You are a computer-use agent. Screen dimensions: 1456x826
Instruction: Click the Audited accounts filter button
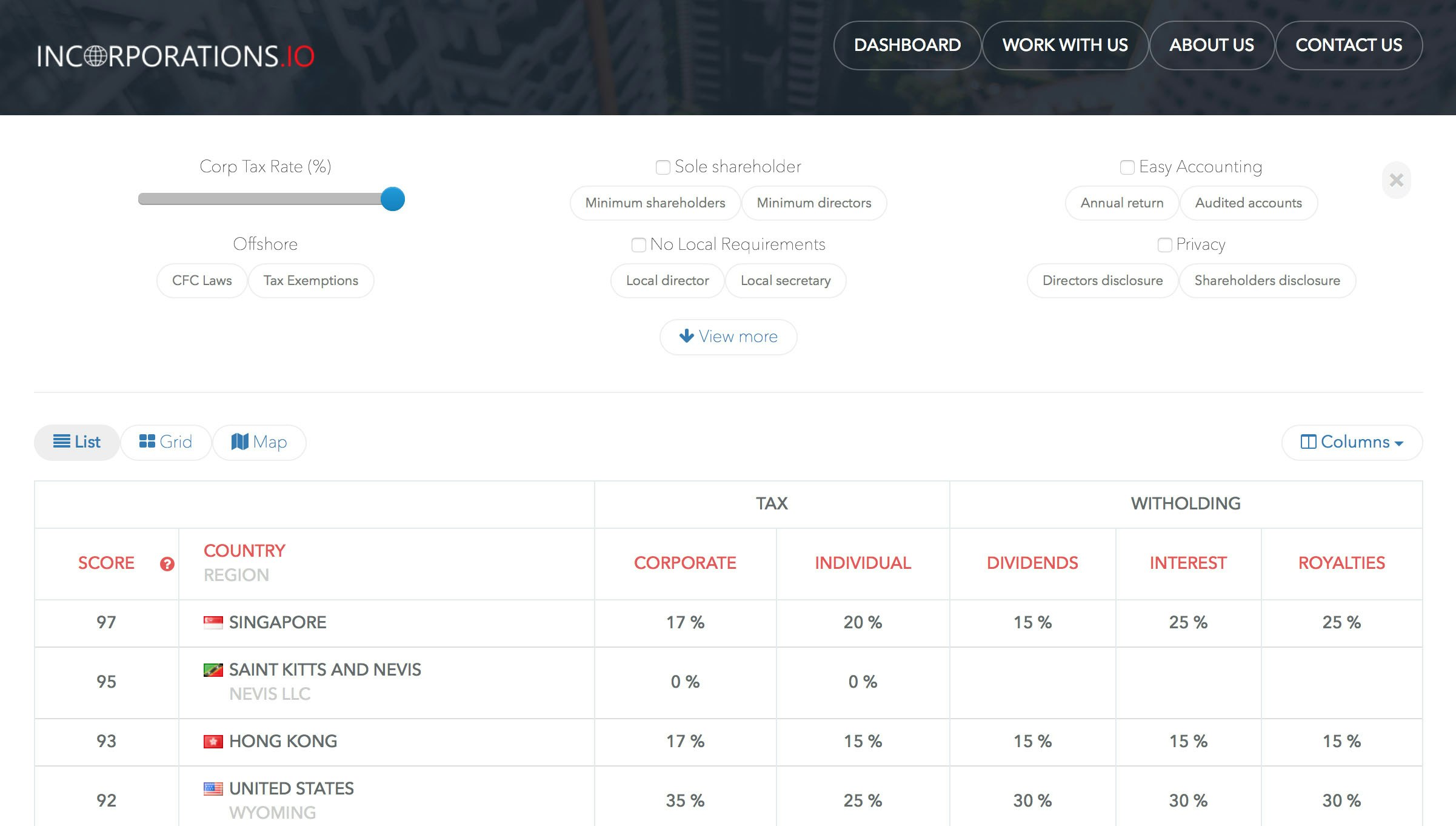pos(1248,203)
